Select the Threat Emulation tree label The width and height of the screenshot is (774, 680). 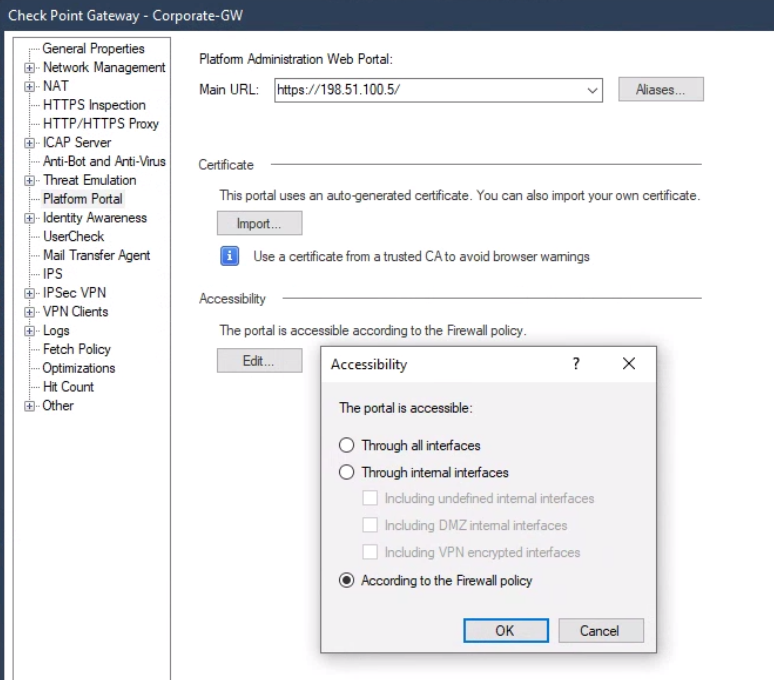pyautogui.click(x=89, y=180)
